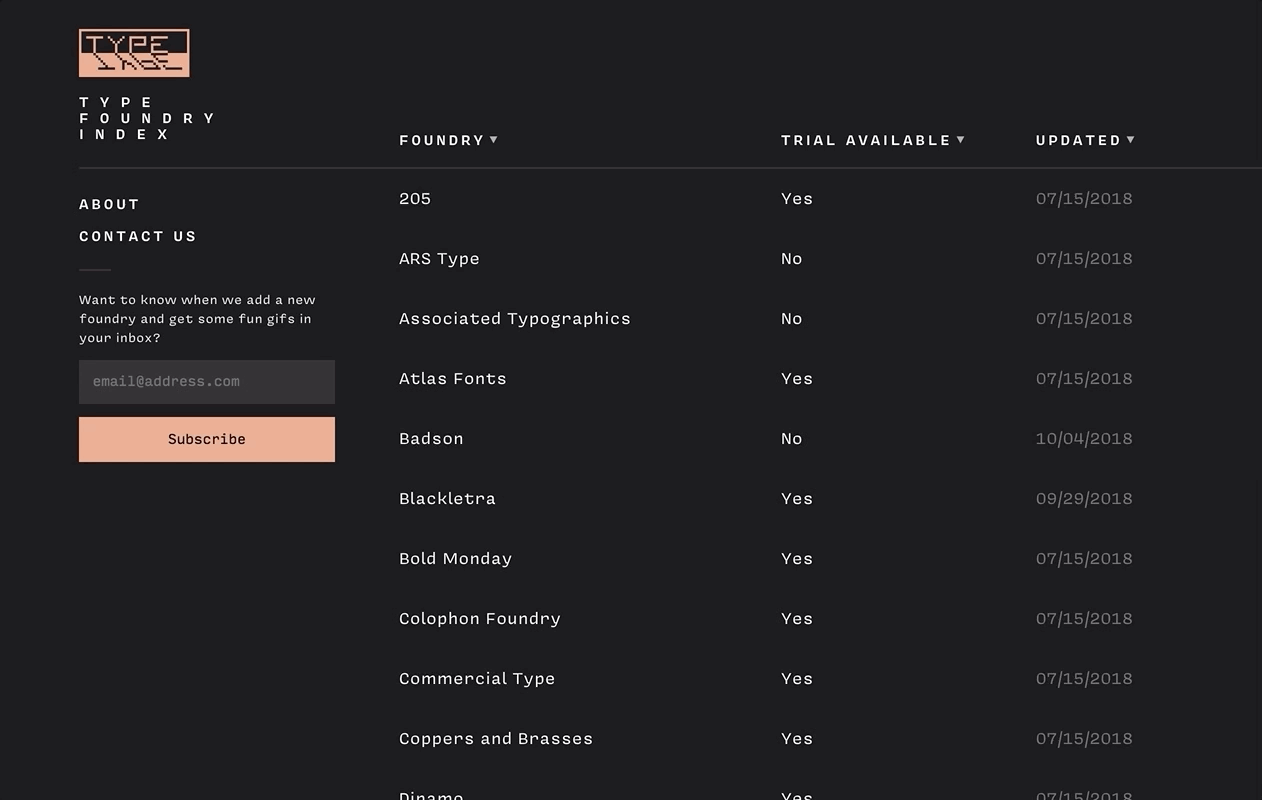Viewport: 1262px width, 800px height.
Task: Go to Blackletra foundry
Action: (x=447, y=499)
